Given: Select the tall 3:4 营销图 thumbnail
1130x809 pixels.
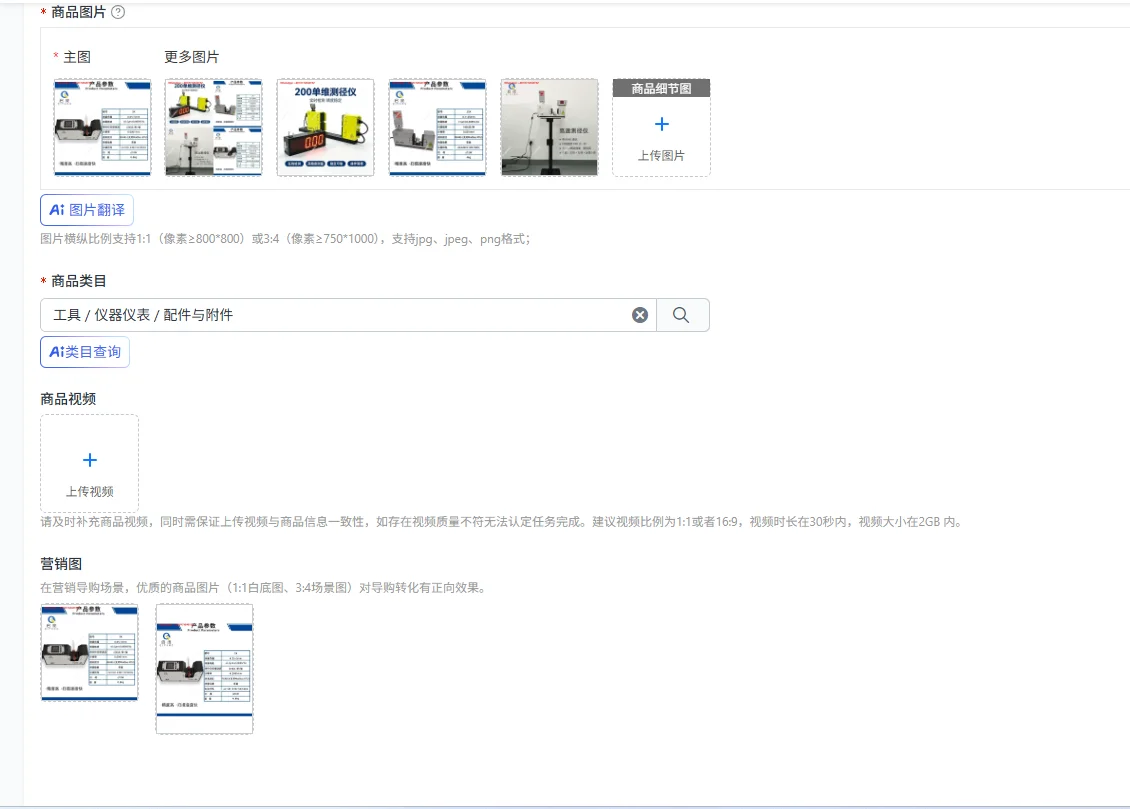Looking at the screenshot, I should tap(205, 669).
